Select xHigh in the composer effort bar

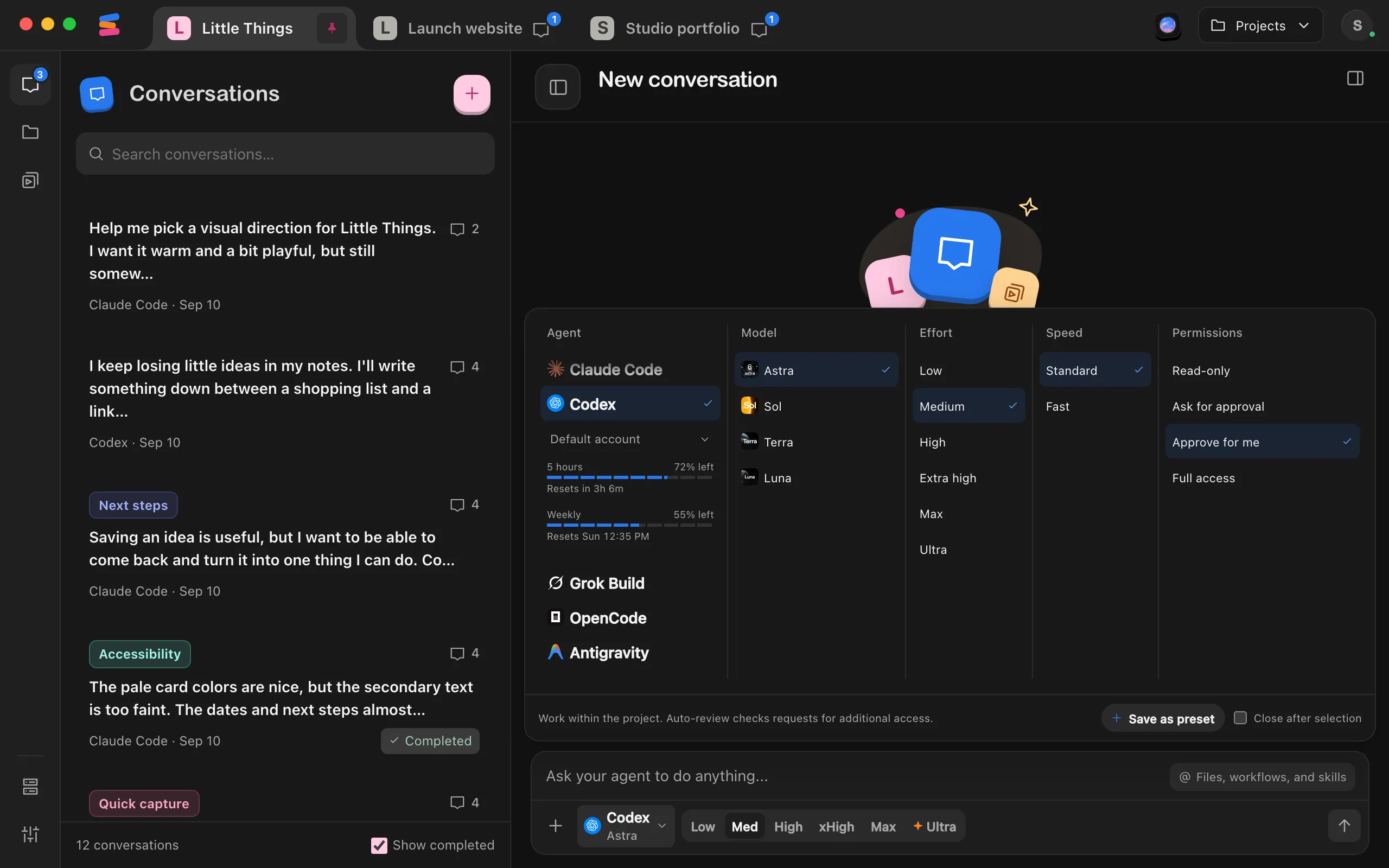tap(836, 827)
